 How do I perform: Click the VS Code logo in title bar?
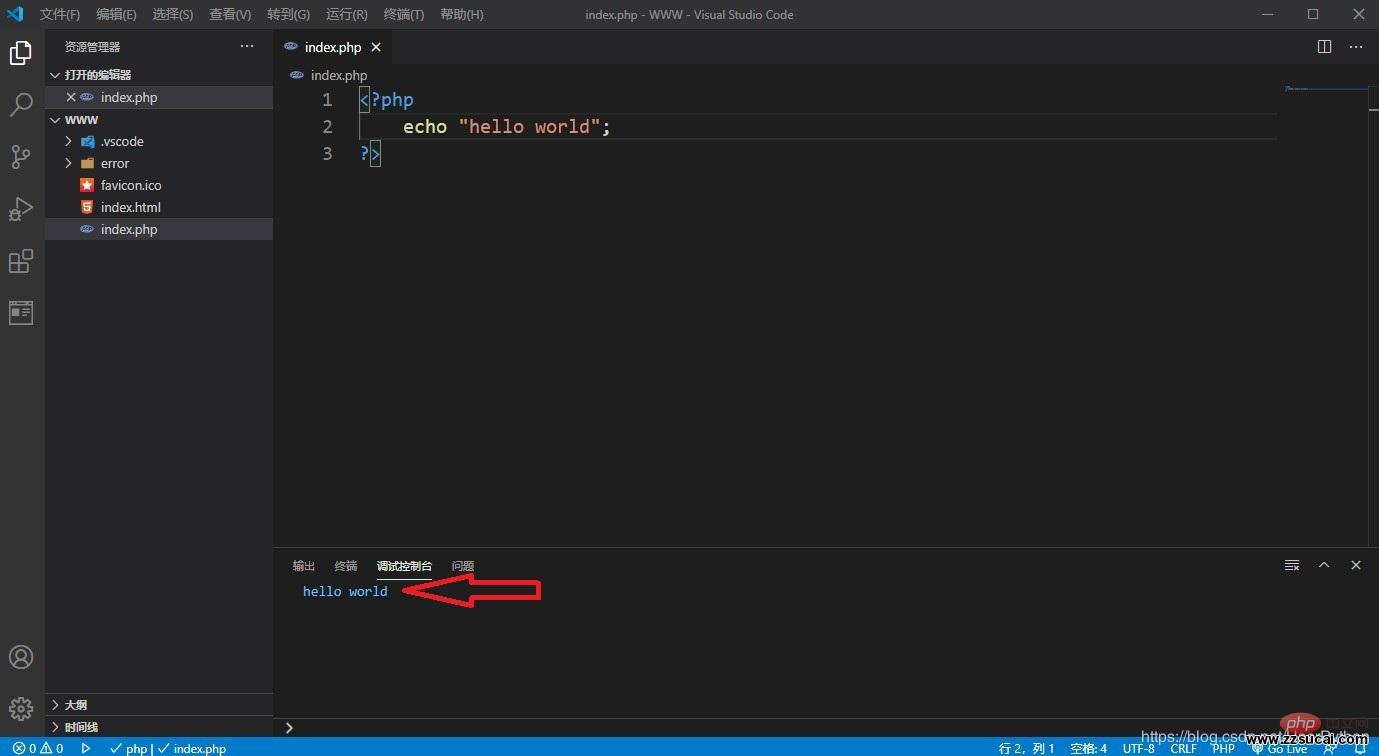[15, 14]
